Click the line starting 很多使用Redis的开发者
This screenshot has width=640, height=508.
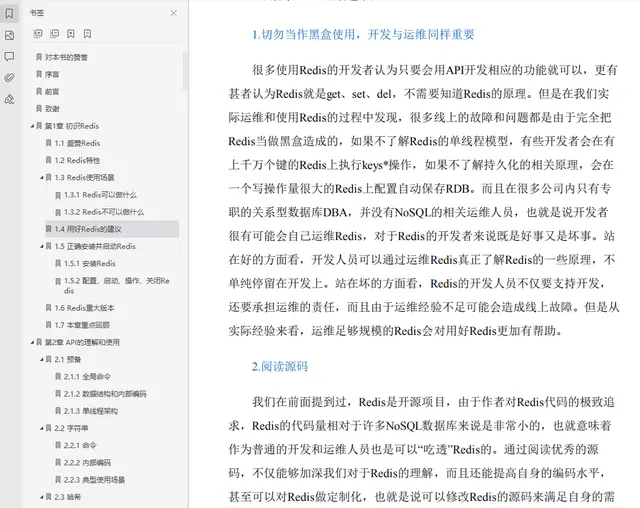(435, 70)
